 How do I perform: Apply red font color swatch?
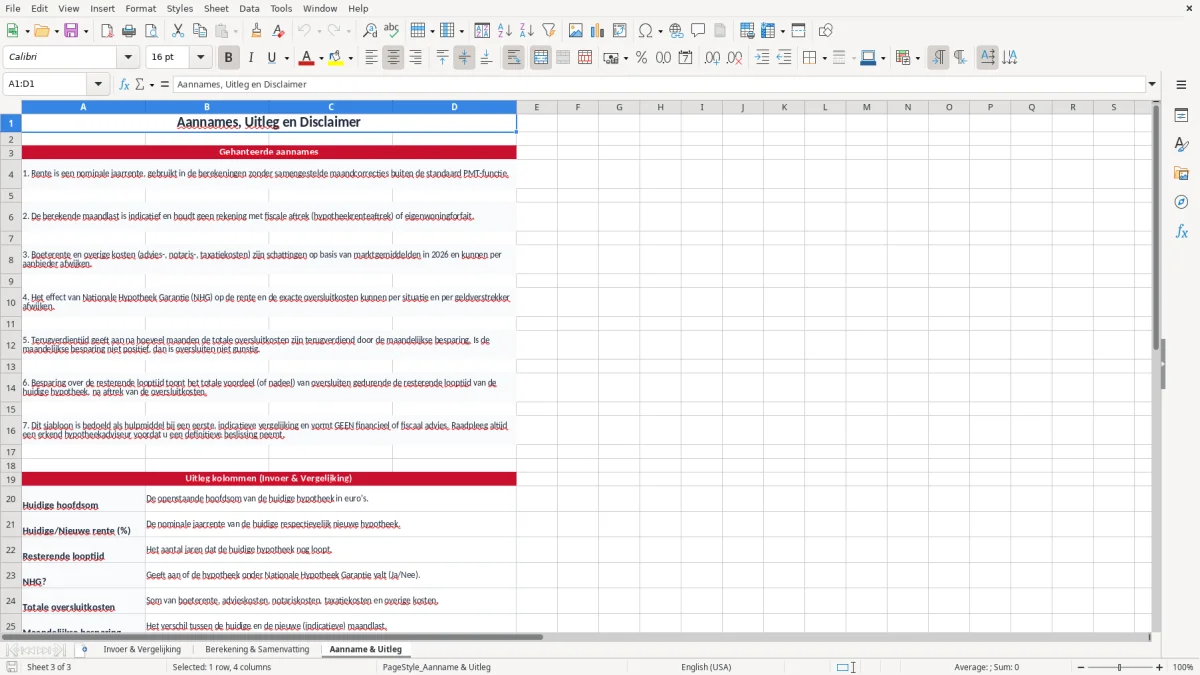tap(307, 58)
